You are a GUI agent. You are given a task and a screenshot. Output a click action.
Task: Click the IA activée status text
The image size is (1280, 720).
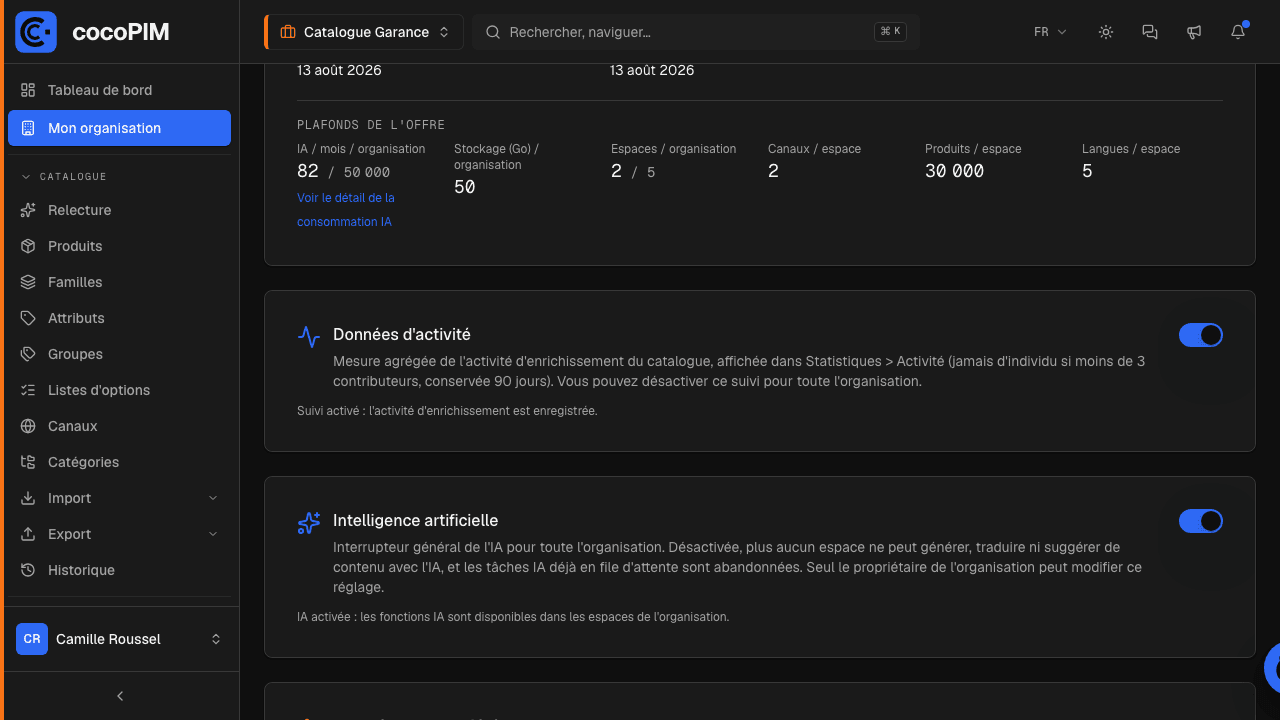513,617
